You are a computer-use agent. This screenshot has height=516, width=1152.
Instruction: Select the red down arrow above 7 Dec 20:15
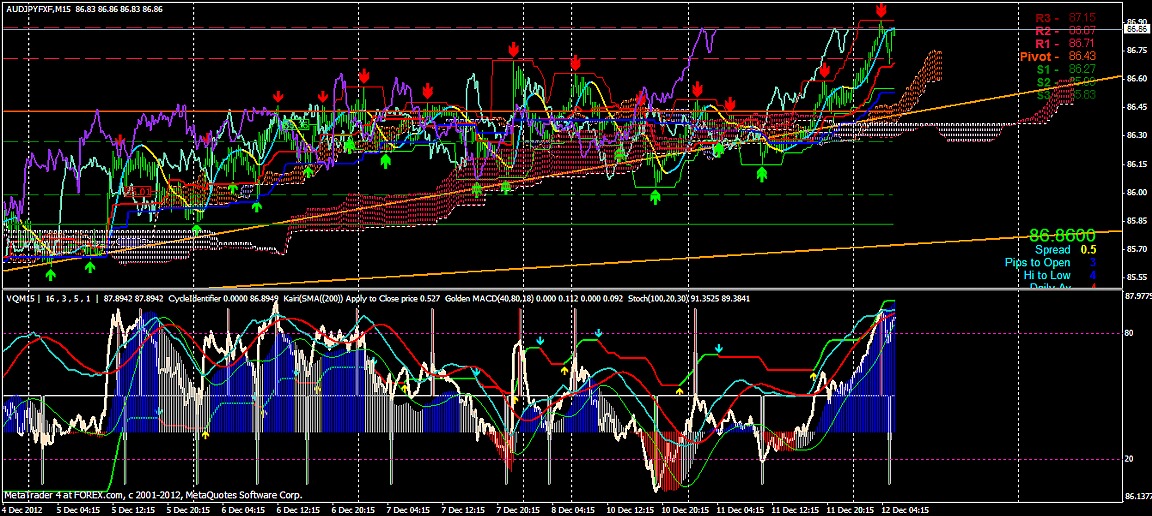[513, 49]
